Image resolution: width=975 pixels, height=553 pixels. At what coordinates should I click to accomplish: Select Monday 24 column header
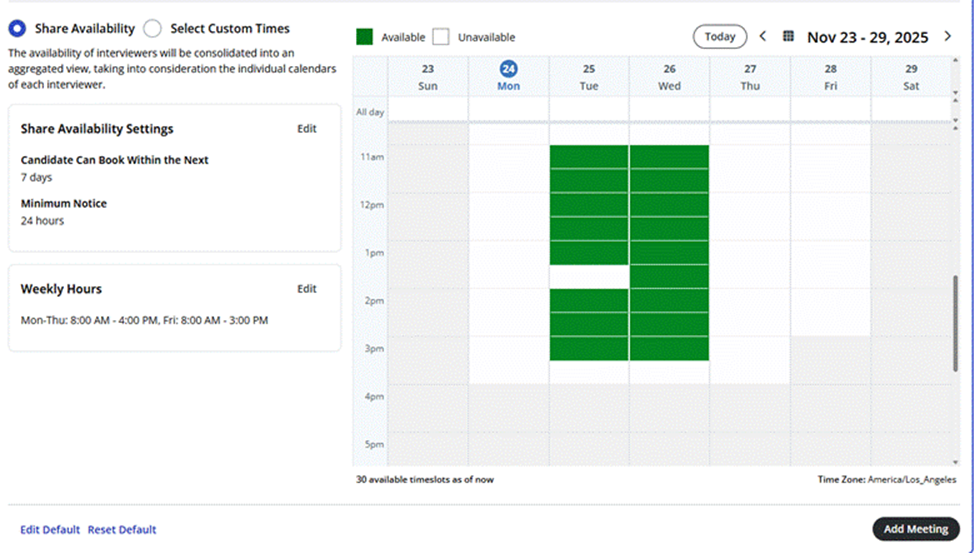pos(509,76)
